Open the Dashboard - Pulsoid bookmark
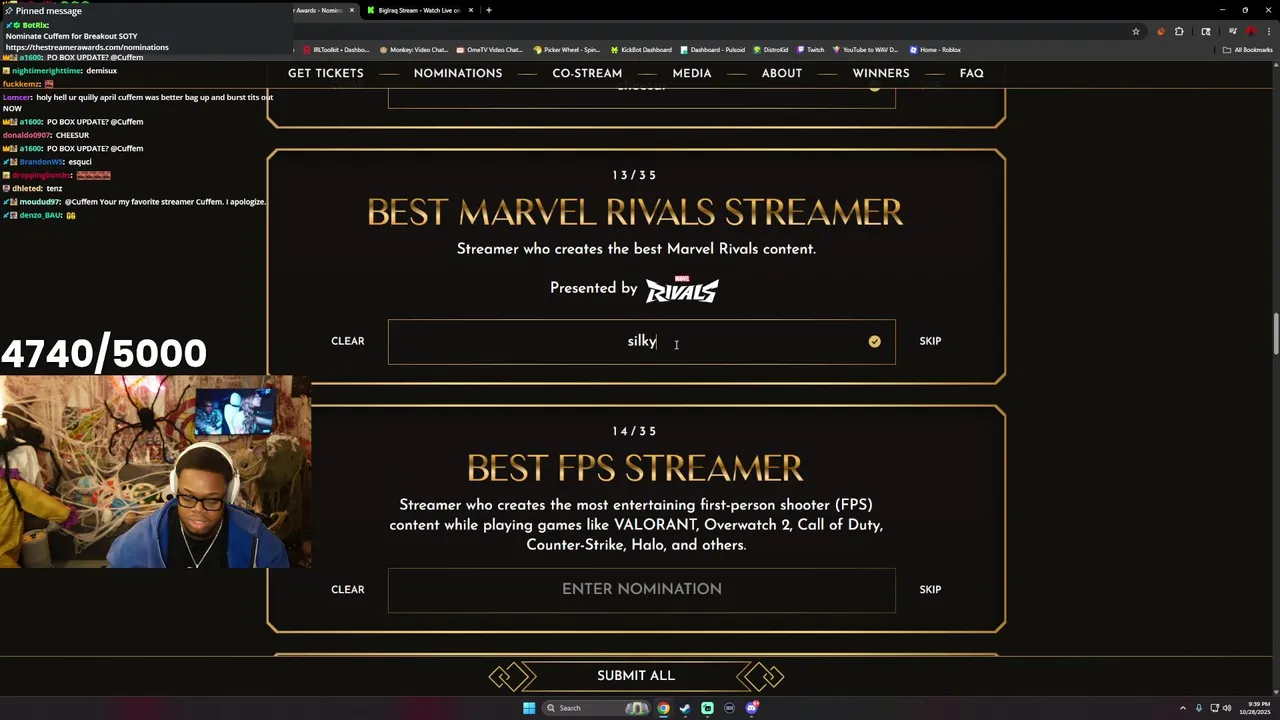The height and width of the screenshot is (720, 1280). click(x=712, y=49)
